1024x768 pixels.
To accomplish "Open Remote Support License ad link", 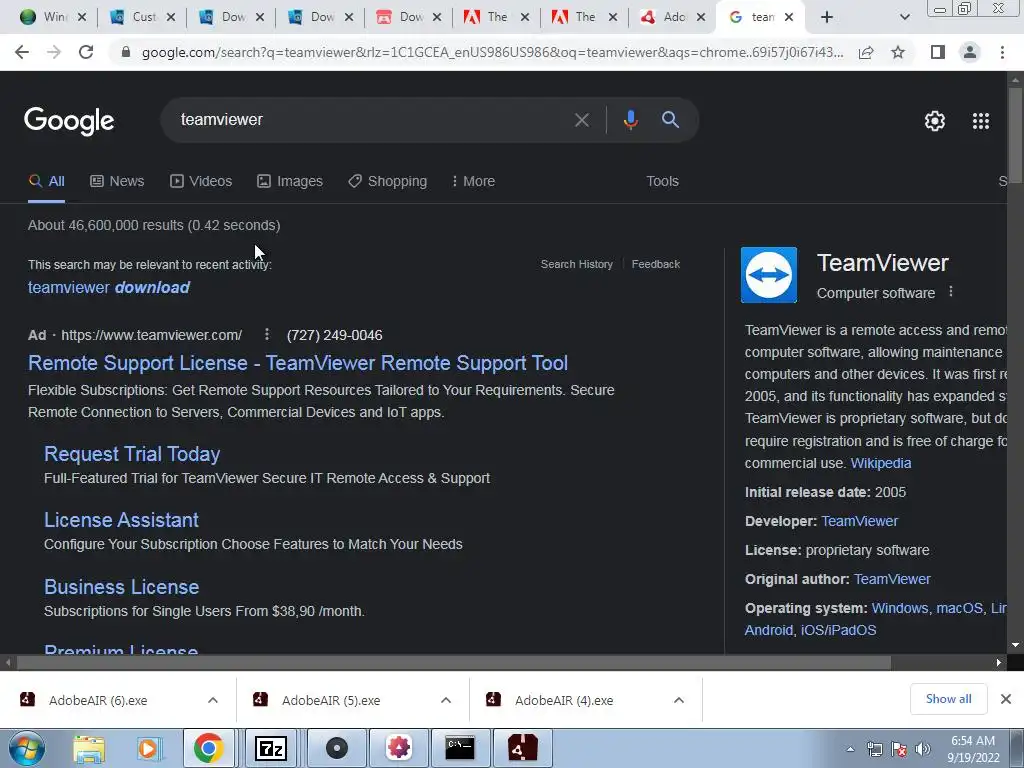I will coord(298,362).
